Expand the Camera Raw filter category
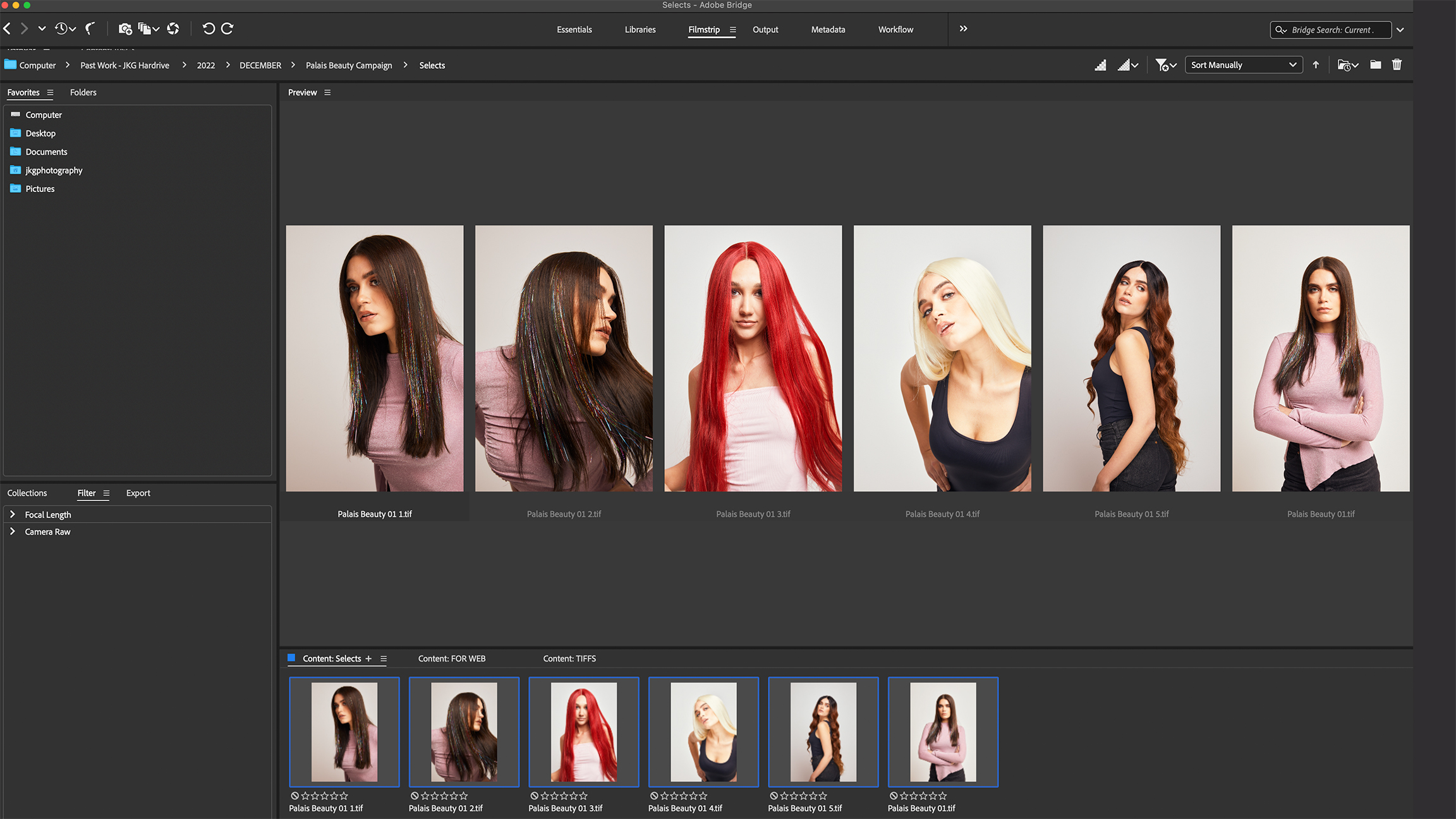 12,531
